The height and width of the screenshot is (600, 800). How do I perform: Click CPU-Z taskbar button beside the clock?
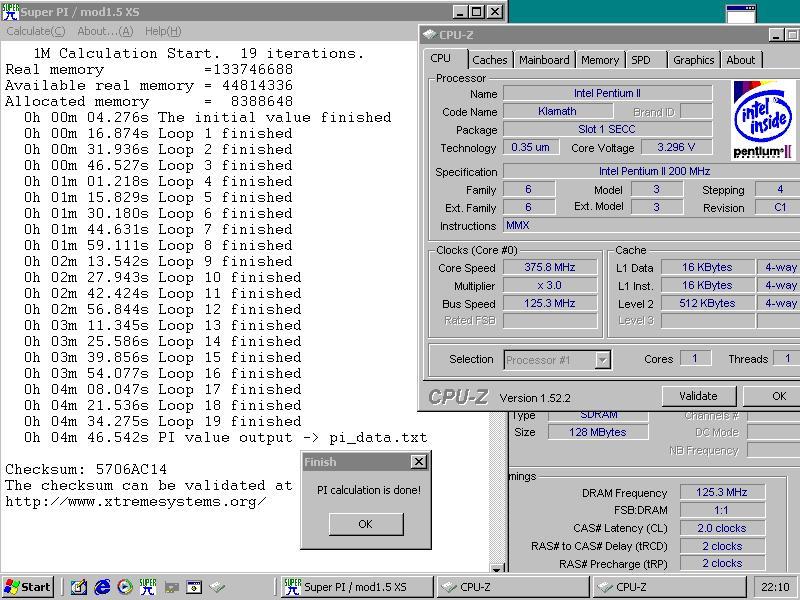669,587
